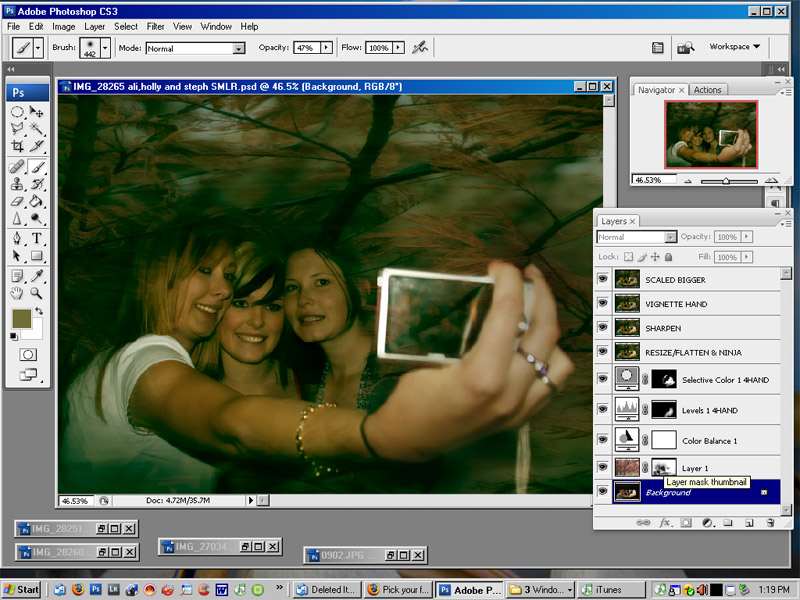Hide the VIGNETTE HAND layer

coord(603,303)
